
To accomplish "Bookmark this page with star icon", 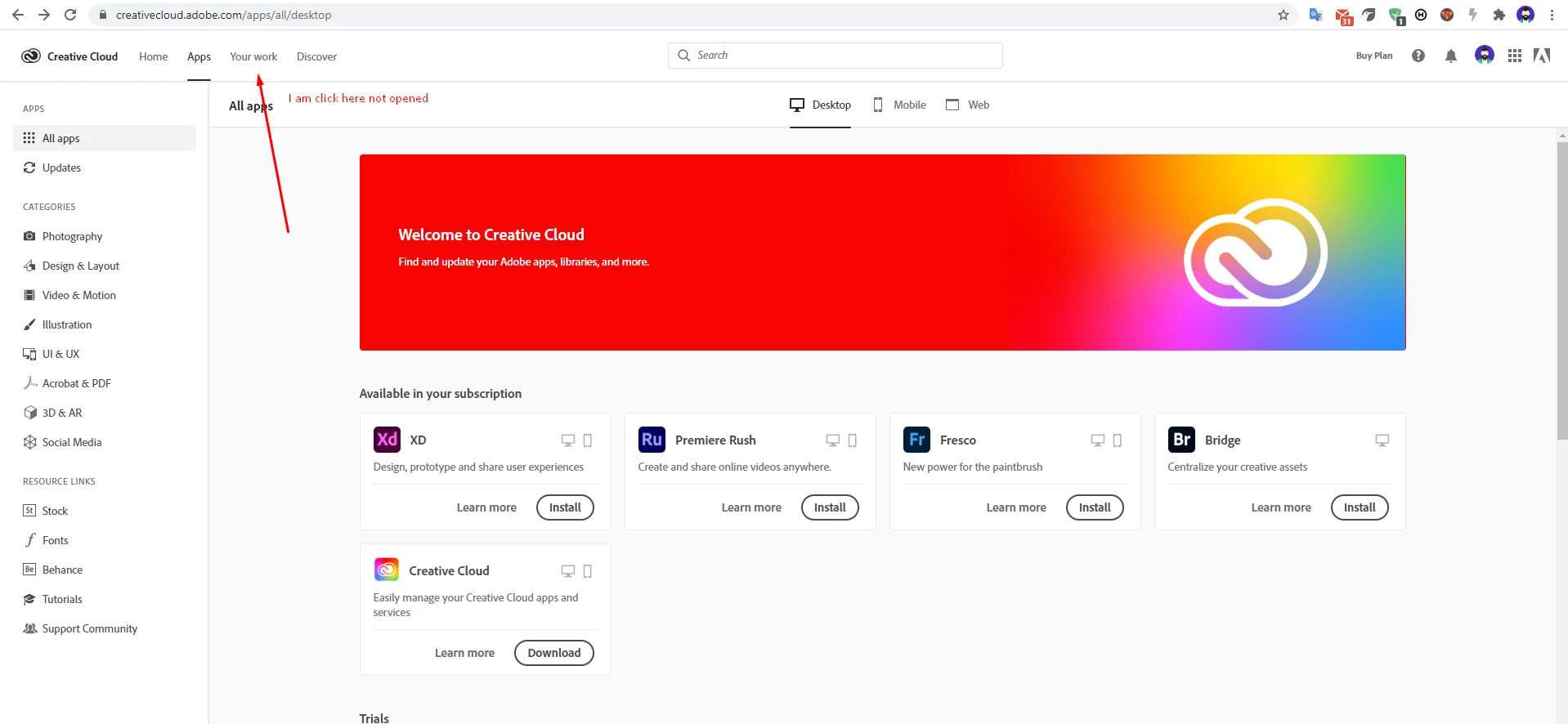I will [x=1284, y=15].
